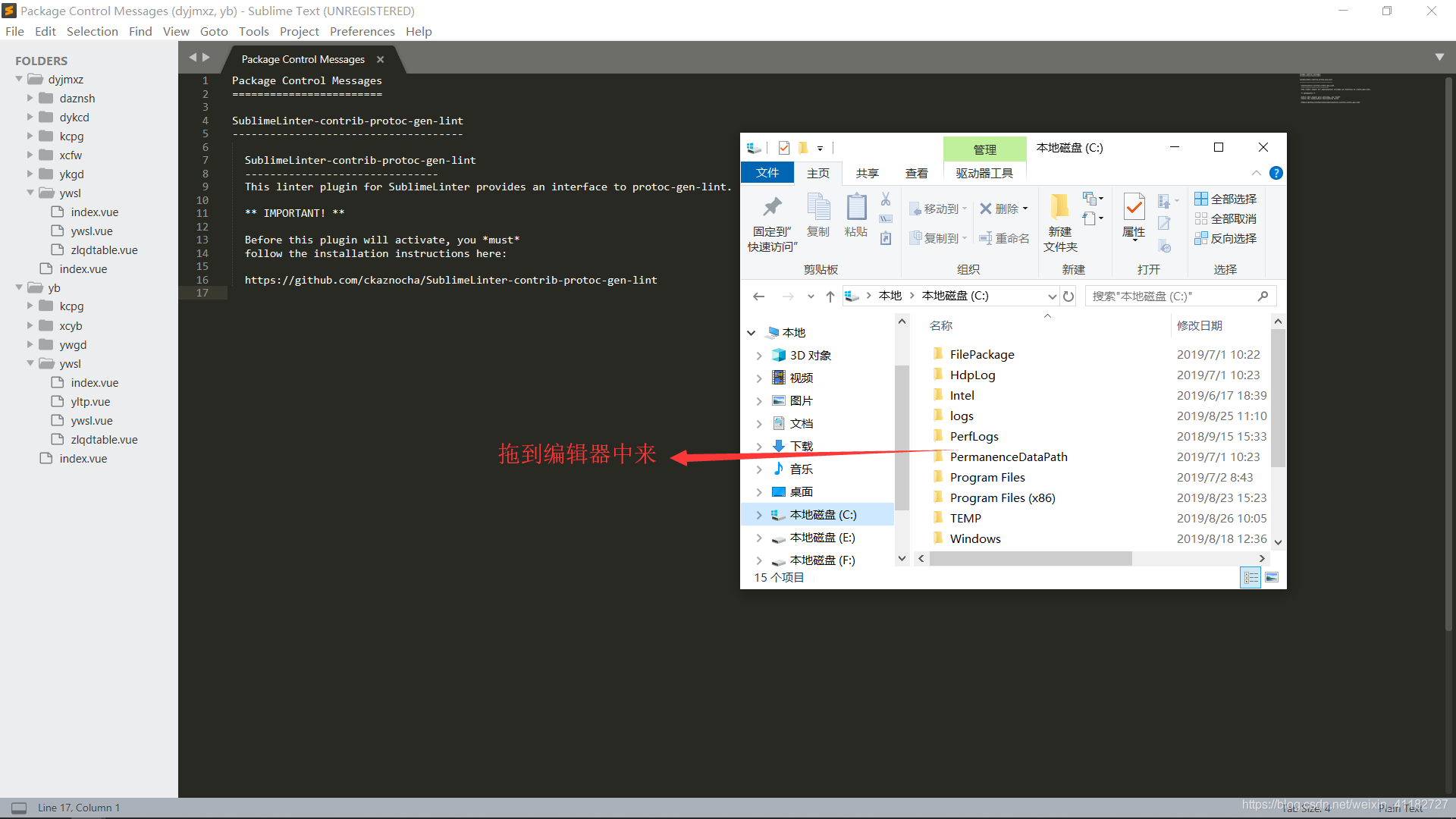Switch to 查看 ribbon tab in Explorer
1456x819 pixels.
(x=916, y=173)
